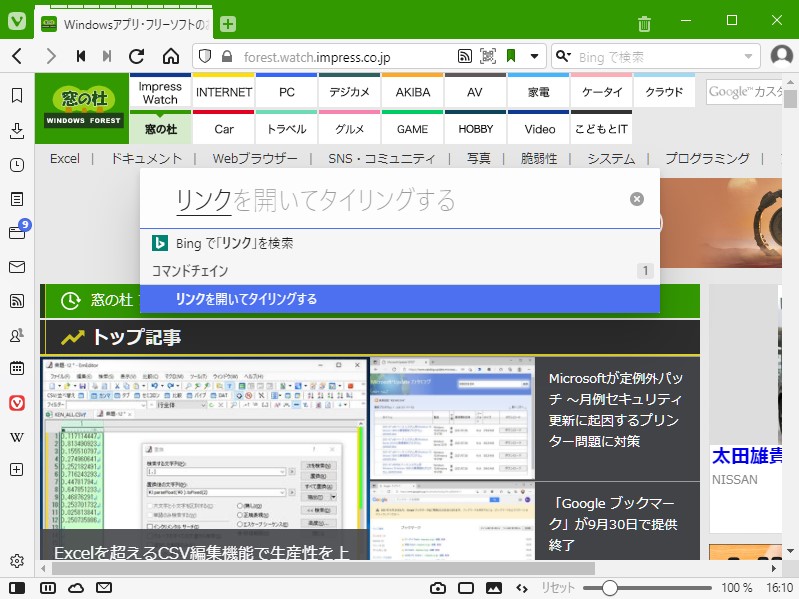Show site info padlock

click(227, 56)
